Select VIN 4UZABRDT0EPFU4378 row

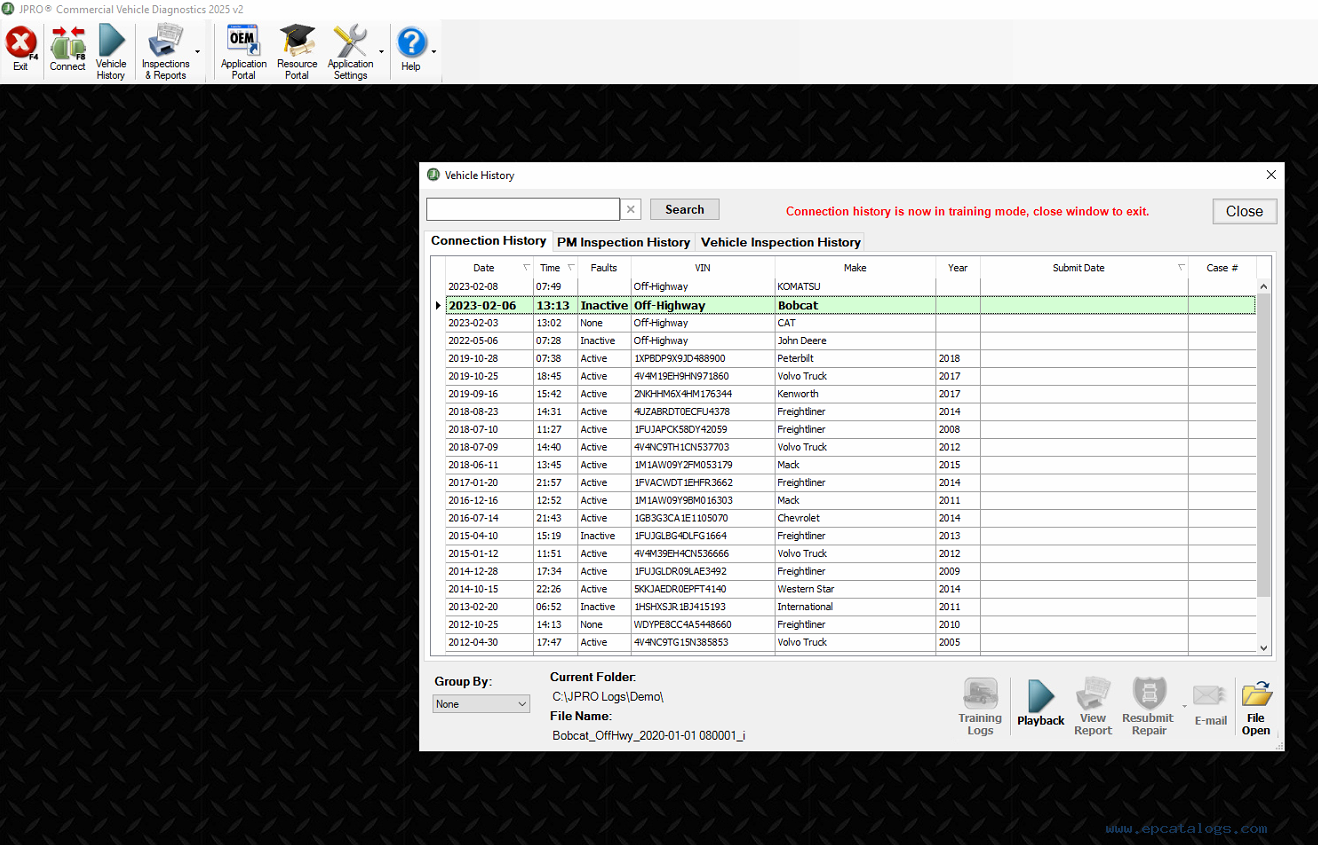[850, 411]
